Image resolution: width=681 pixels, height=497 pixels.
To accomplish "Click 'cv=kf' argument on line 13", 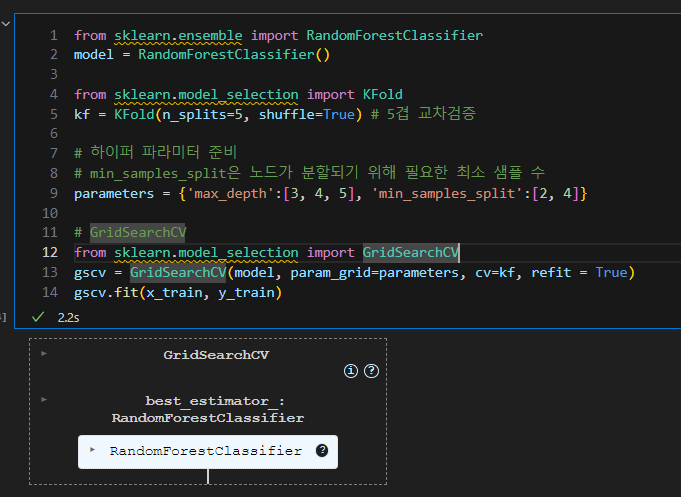I will (x=495, y=273).
